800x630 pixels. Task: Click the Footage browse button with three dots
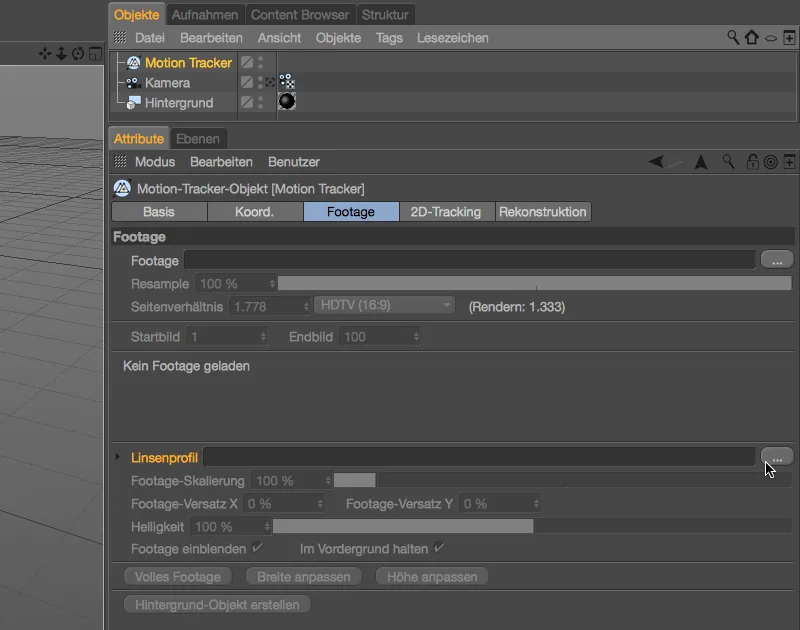coord(777,260)
